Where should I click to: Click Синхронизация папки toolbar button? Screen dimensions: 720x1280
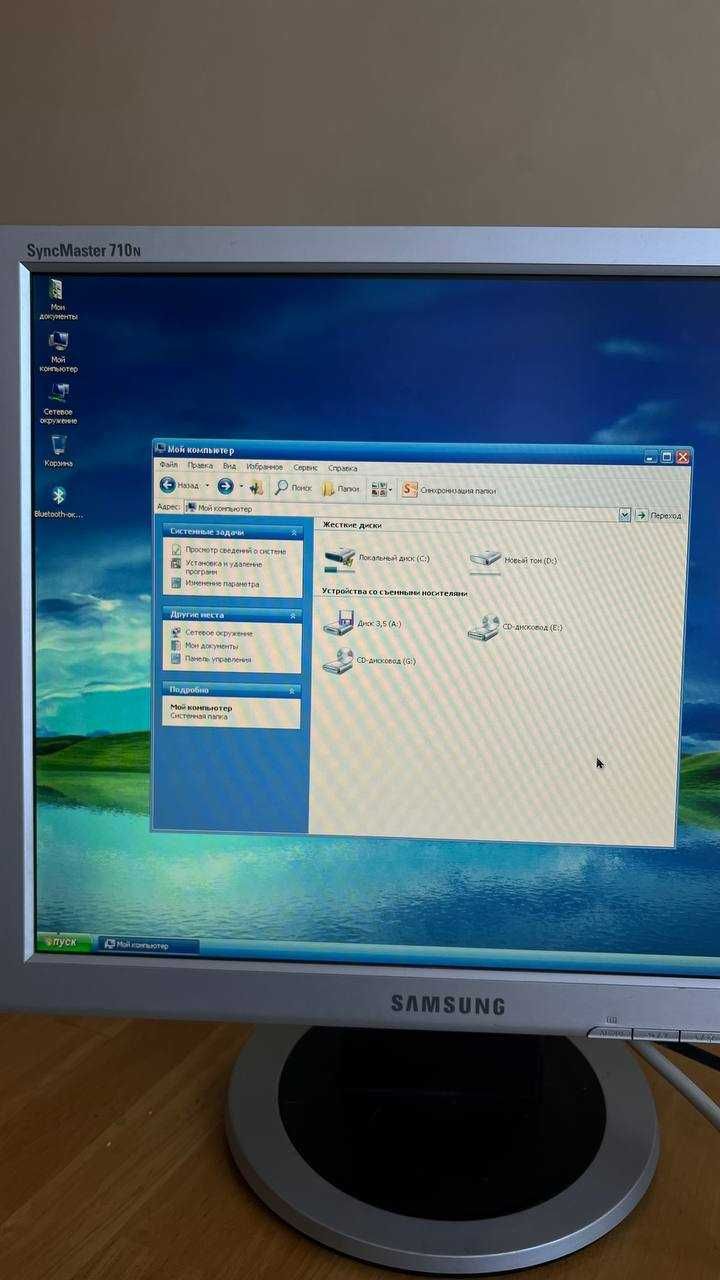pyautogui.click(x=448, y=490)
